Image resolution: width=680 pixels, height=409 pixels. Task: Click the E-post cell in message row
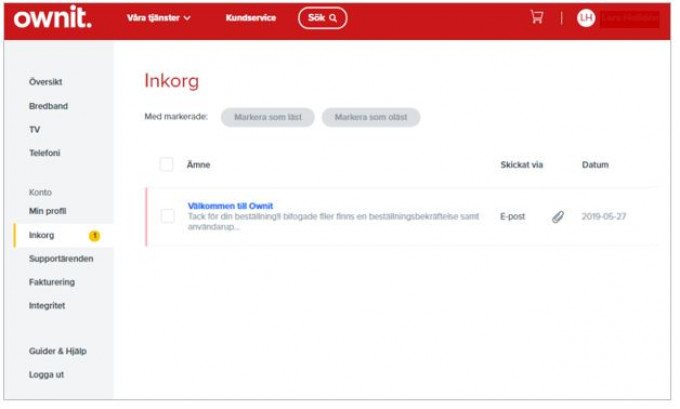click(512, 216)
